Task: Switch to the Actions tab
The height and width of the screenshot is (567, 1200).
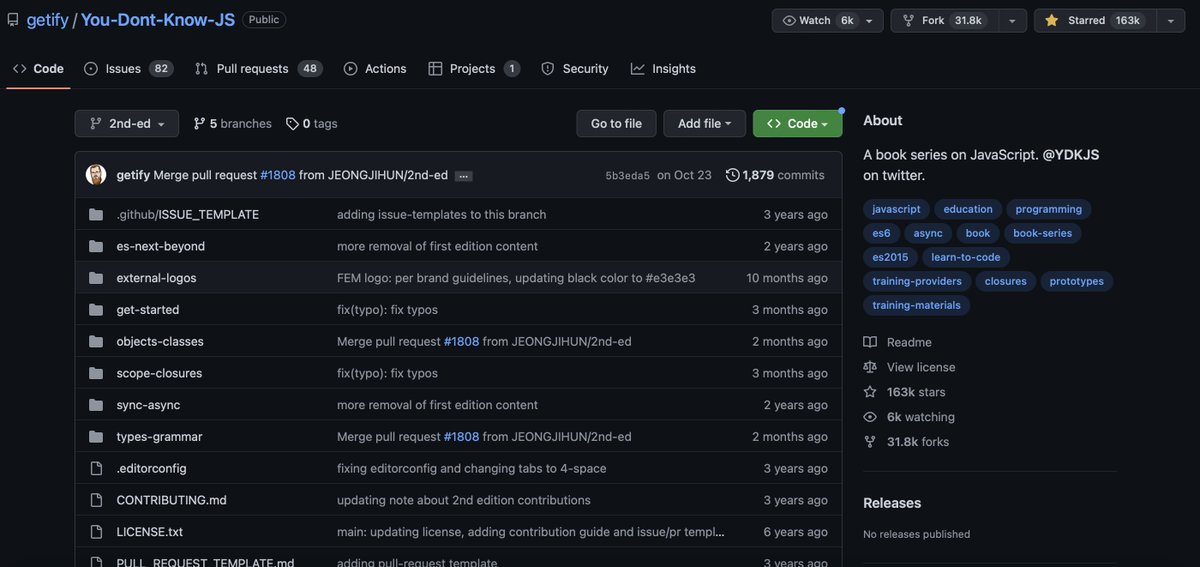Action: pos(375,69)
